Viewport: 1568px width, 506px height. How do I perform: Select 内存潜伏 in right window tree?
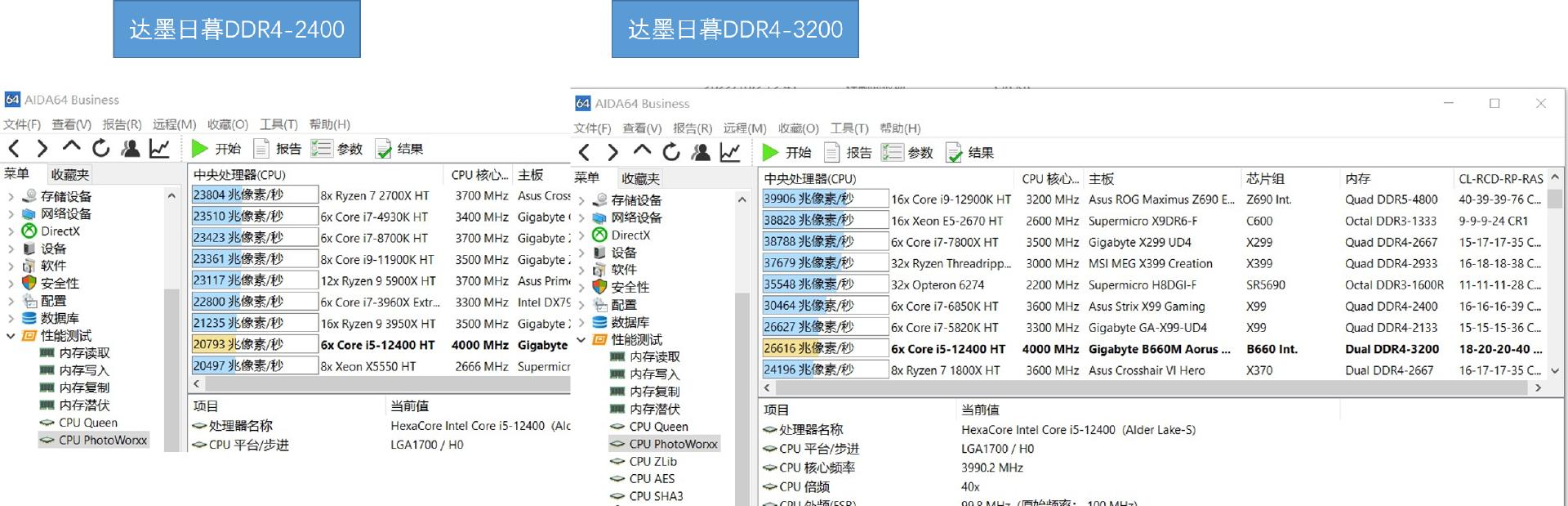coord(645,409)
